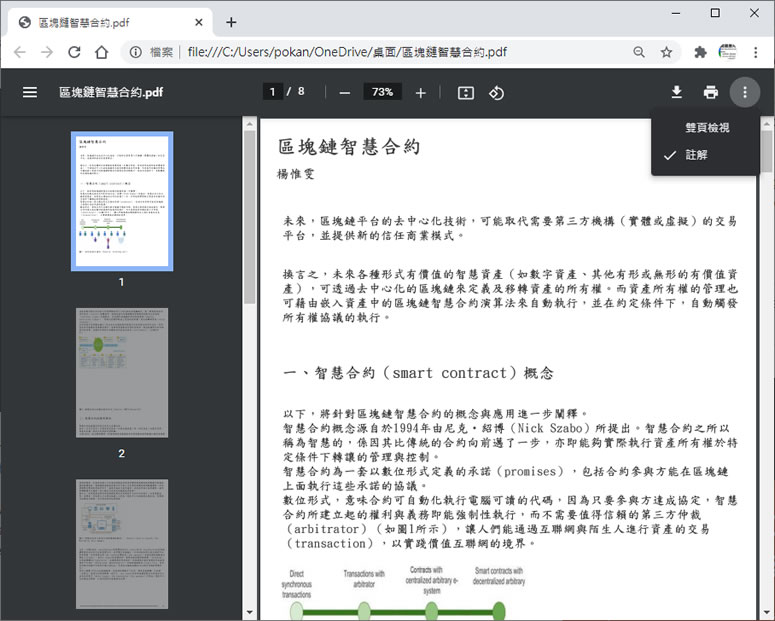Viewport: 775px width, 621px height.
Task: Toggle the 註解 annotations option
Action: point(696,155)
